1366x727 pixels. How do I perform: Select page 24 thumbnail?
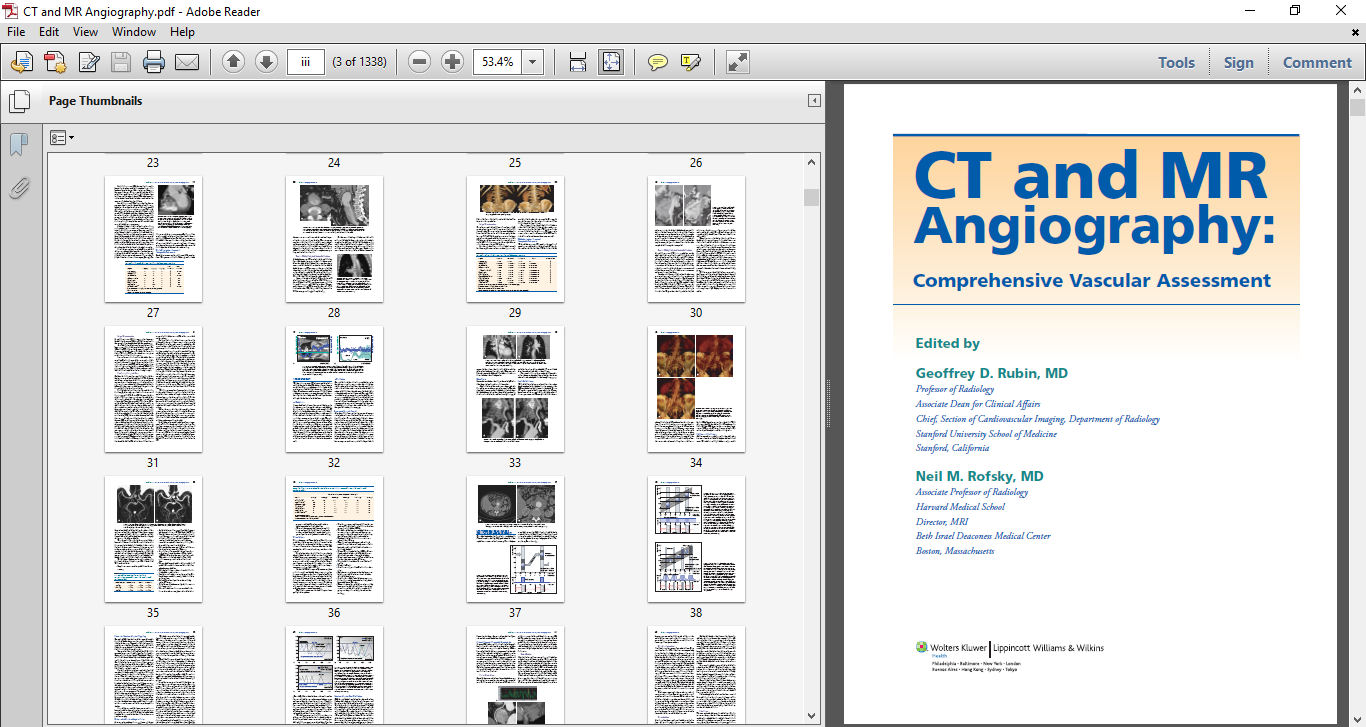[x=334, y=162]
